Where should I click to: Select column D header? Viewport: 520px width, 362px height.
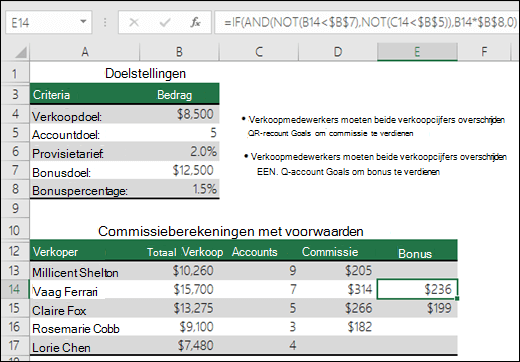click(338, 52)
